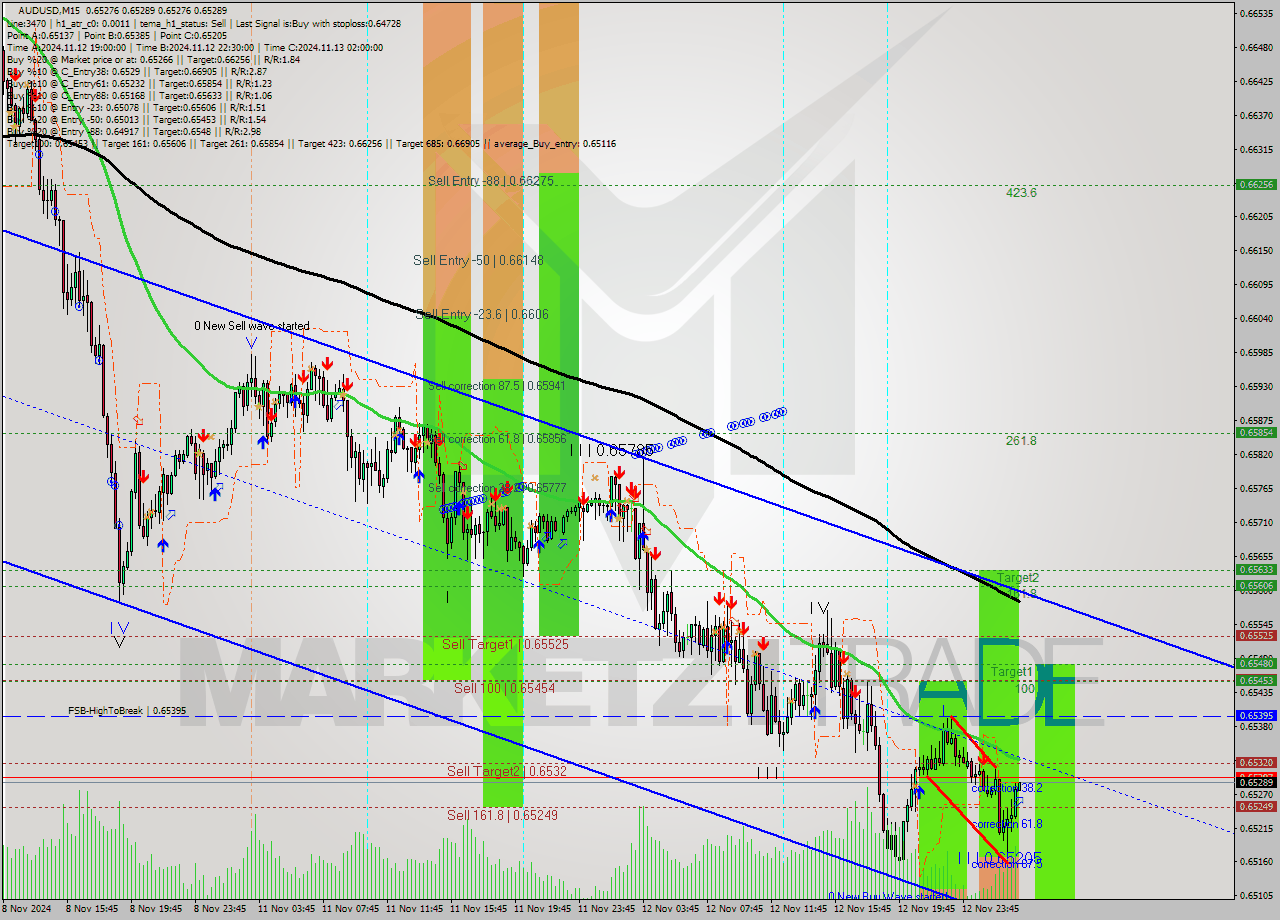This screenshot has width=1280, height=920.
Task: Click the '8 Nov 2024' time axis label
Action: pyautogui.click(x=28, y=910)
